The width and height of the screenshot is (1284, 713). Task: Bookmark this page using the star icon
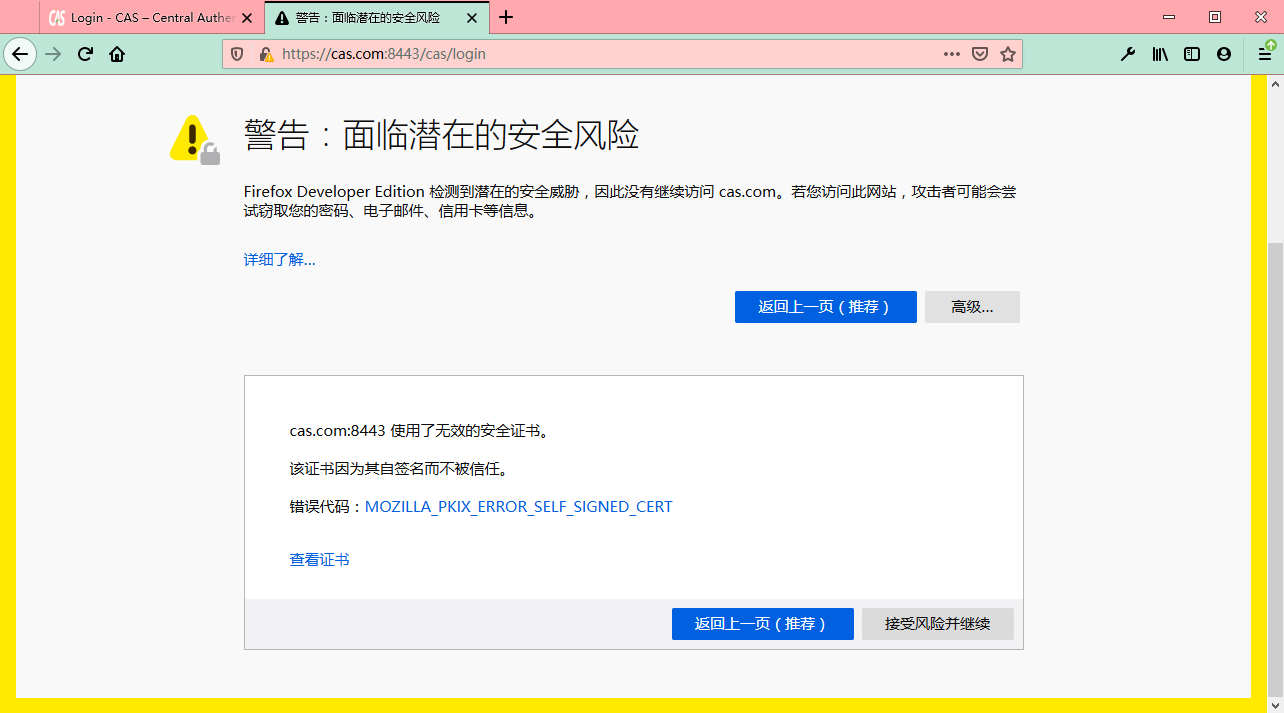pyautogui.click(x=1008, y=54)
